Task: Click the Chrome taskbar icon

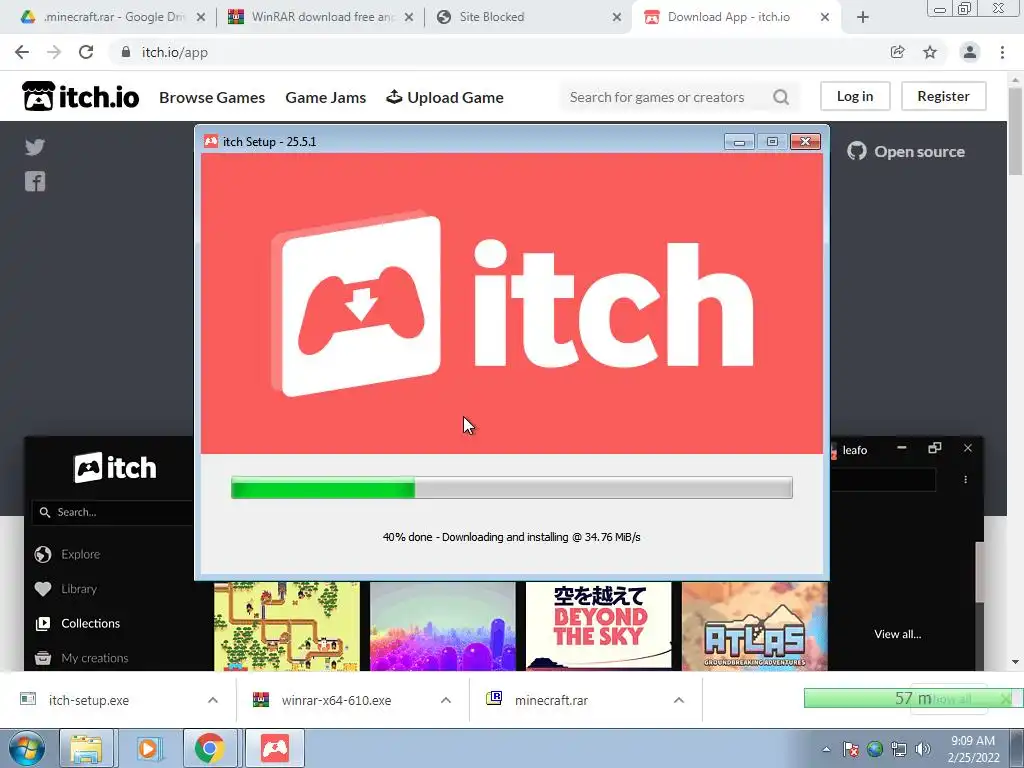Action: (210, 748)
